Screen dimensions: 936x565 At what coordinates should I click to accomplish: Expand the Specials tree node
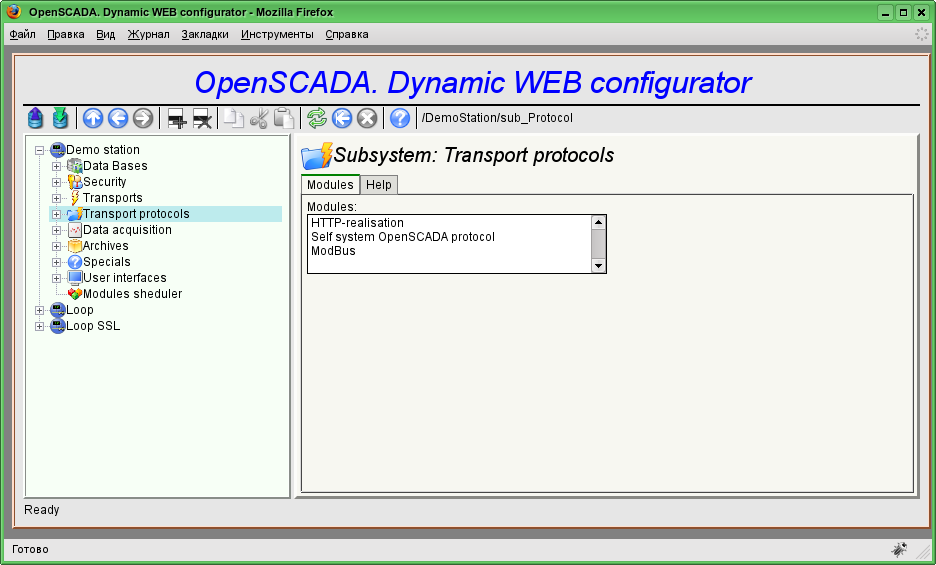tap(56, 262)
